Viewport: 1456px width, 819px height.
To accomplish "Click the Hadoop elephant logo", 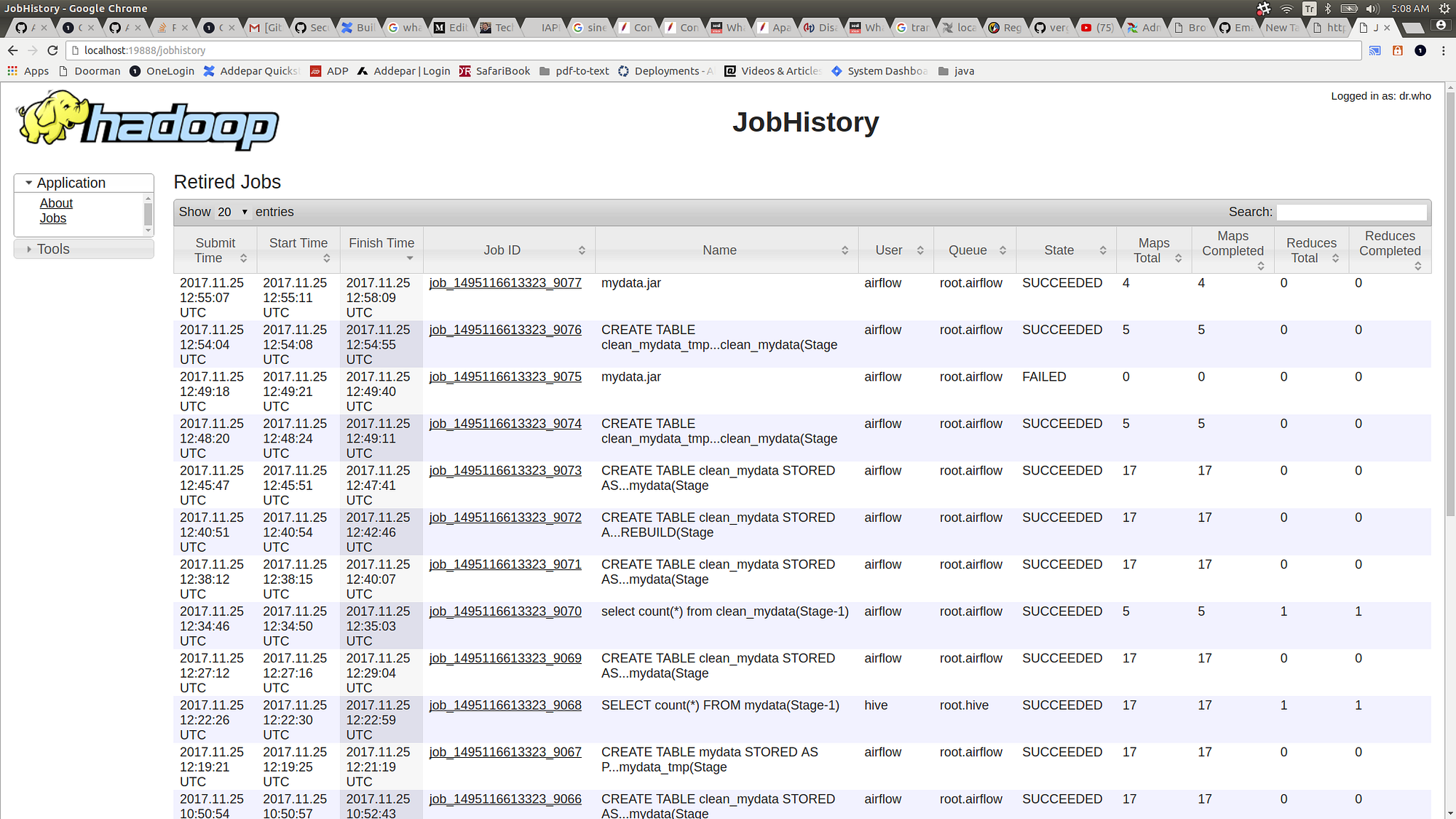I will pyautogui.click(x=148, y=120).
